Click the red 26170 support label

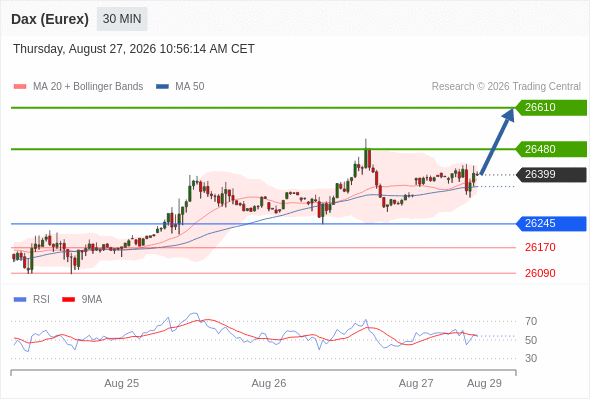tap(540, 248)
